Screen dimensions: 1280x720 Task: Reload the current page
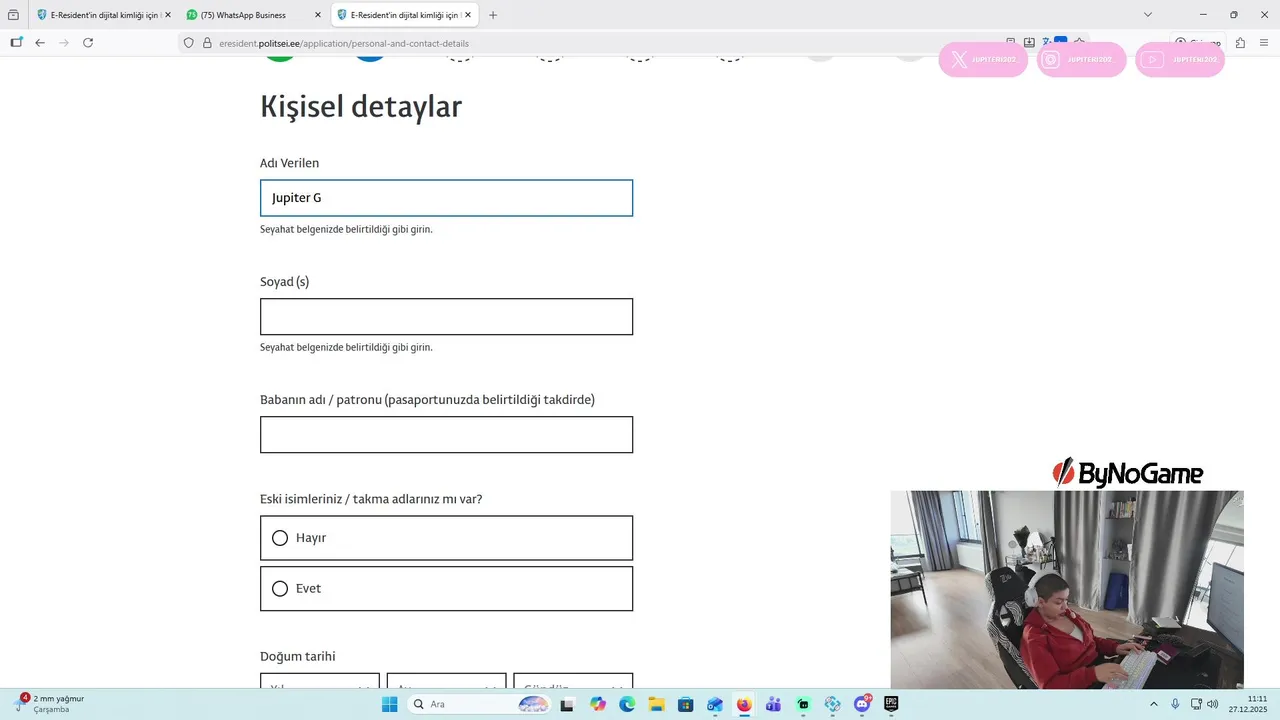click(x=88, y=43)
